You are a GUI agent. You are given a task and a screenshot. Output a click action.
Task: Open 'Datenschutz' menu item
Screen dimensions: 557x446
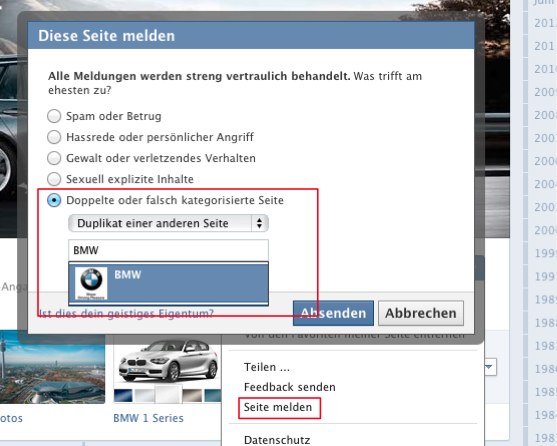tap(277, 440)
